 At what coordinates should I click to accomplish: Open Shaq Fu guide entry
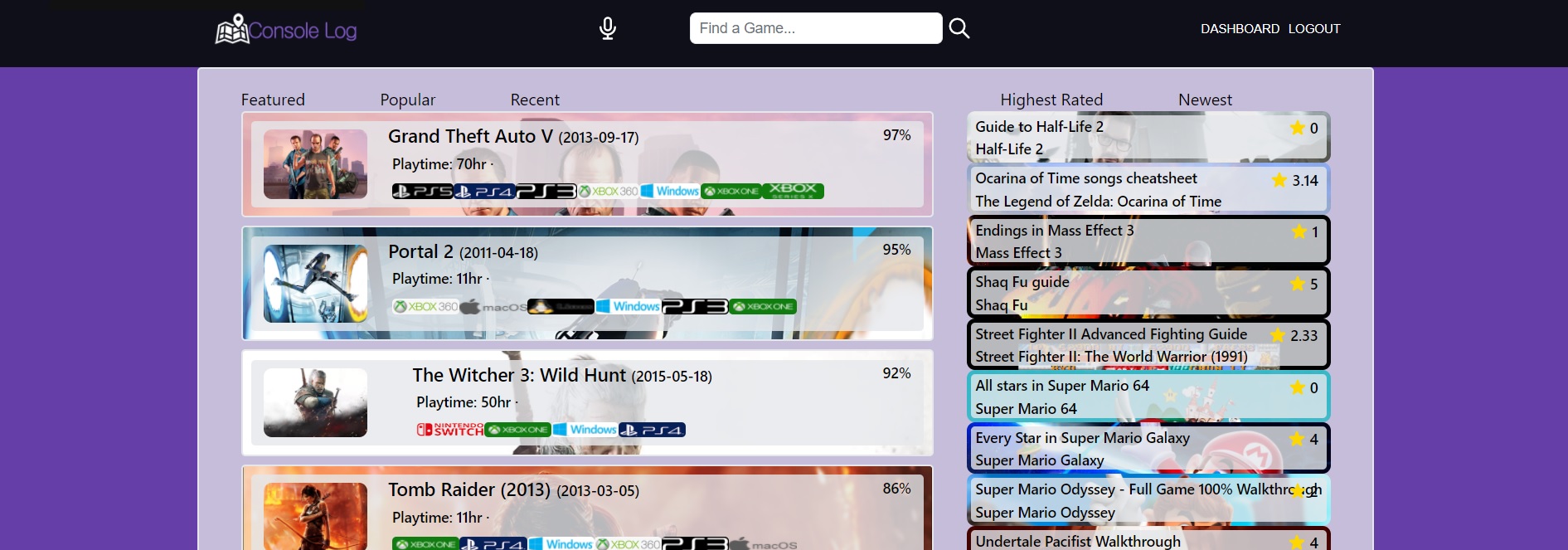tap(1148, 293)
